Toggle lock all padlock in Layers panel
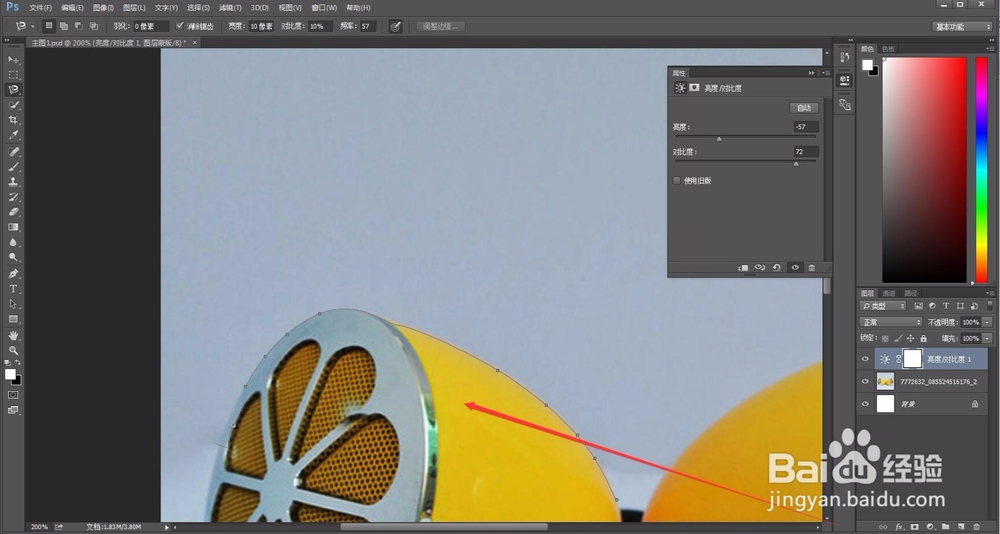 pyautogui.click(x=923, y=339)
